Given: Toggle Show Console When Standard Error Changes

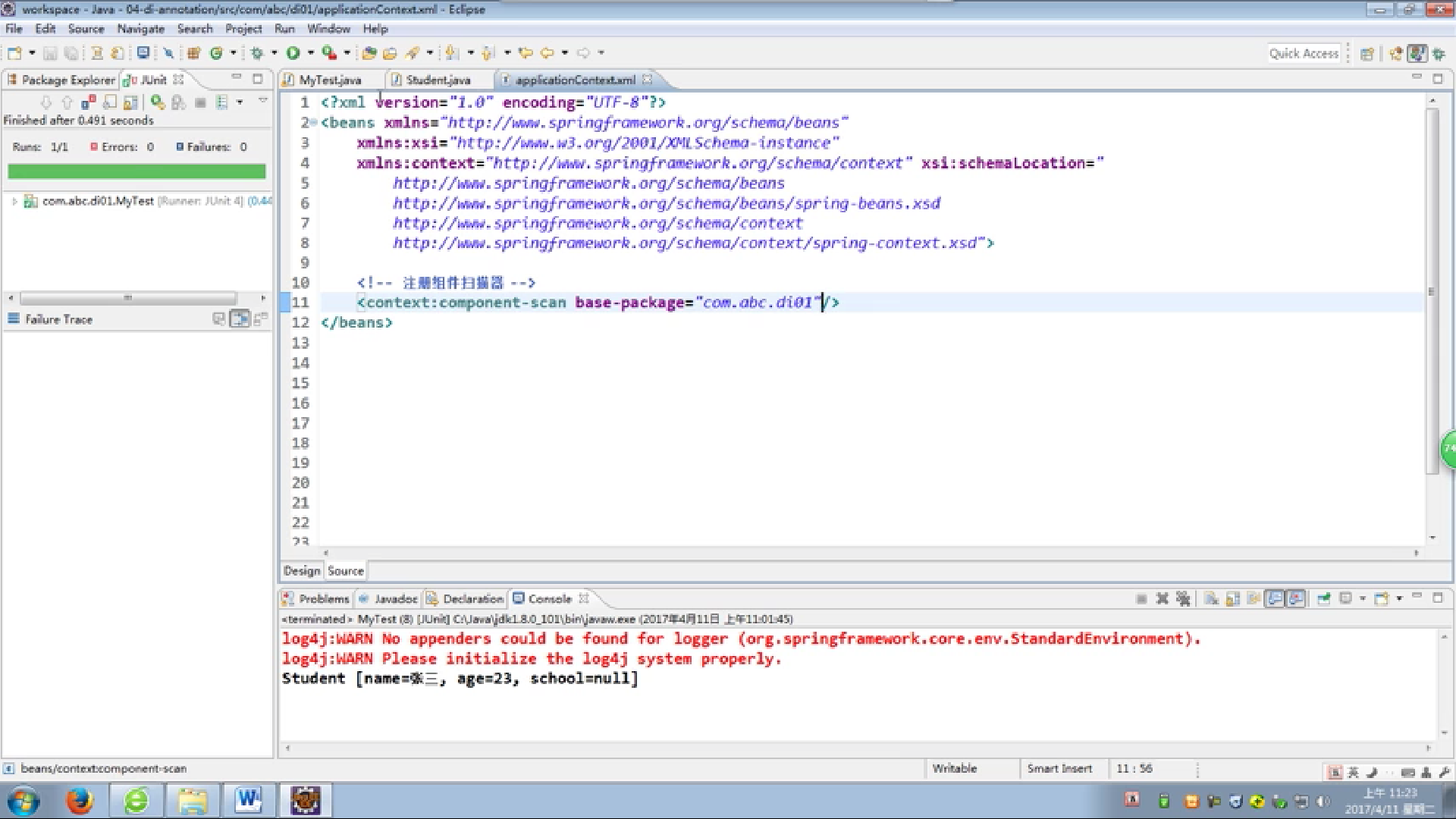Looking at the screenshot, I should pyautogui.click(x=1297, y=599).
